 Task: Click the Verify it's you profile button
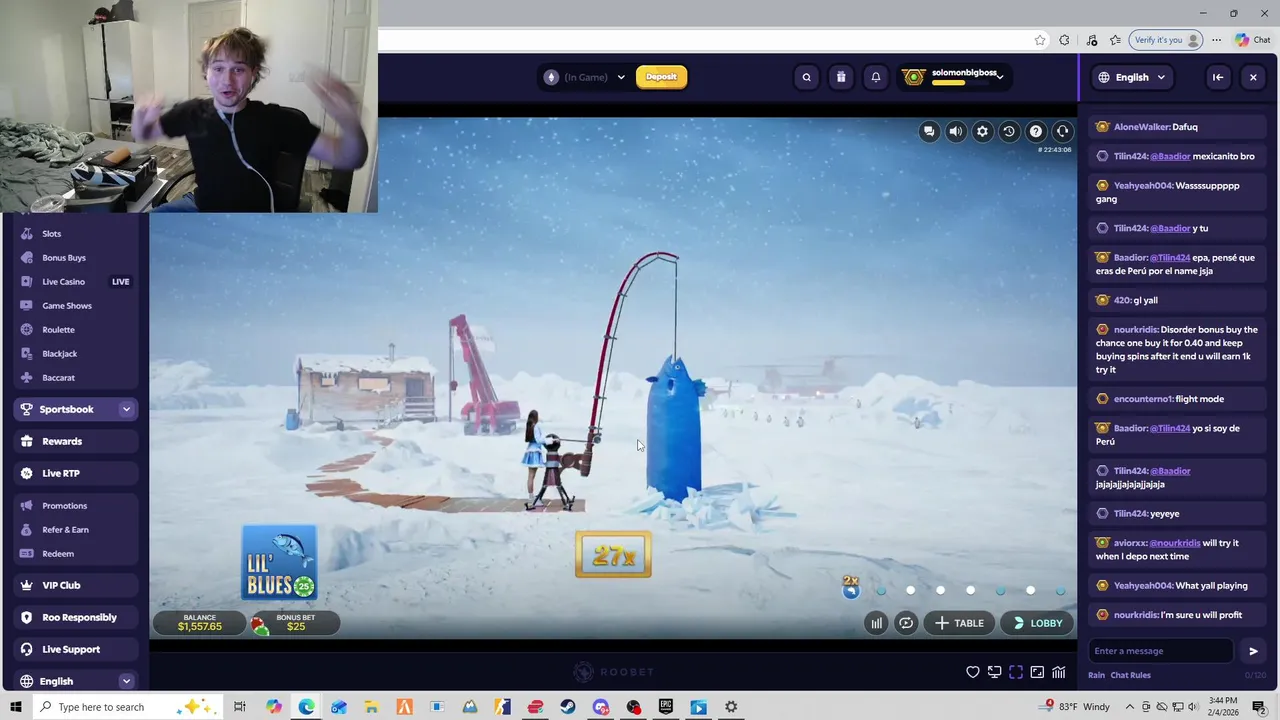point(1166,40)
